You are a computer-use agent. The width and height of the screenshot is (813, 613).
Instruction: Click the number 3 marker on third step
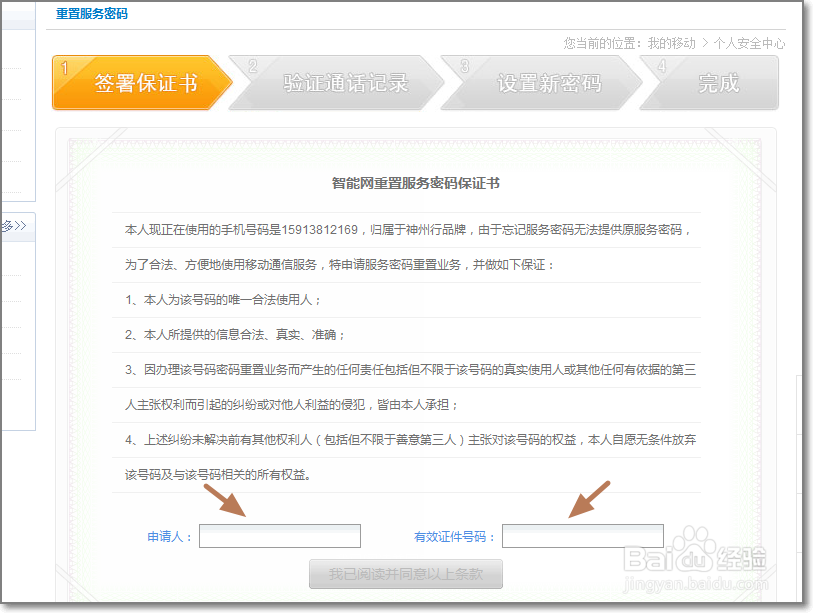pos(463,65)
